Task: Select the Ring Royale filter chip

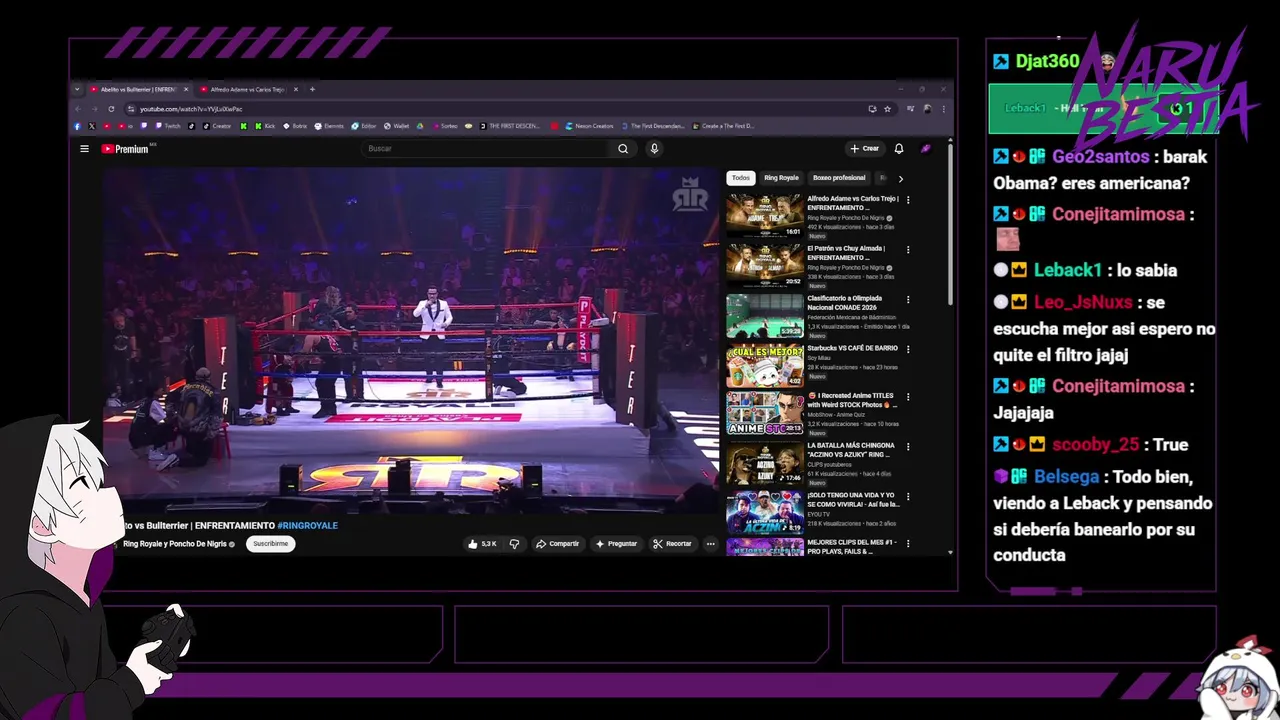Action: tap(781, 178)
